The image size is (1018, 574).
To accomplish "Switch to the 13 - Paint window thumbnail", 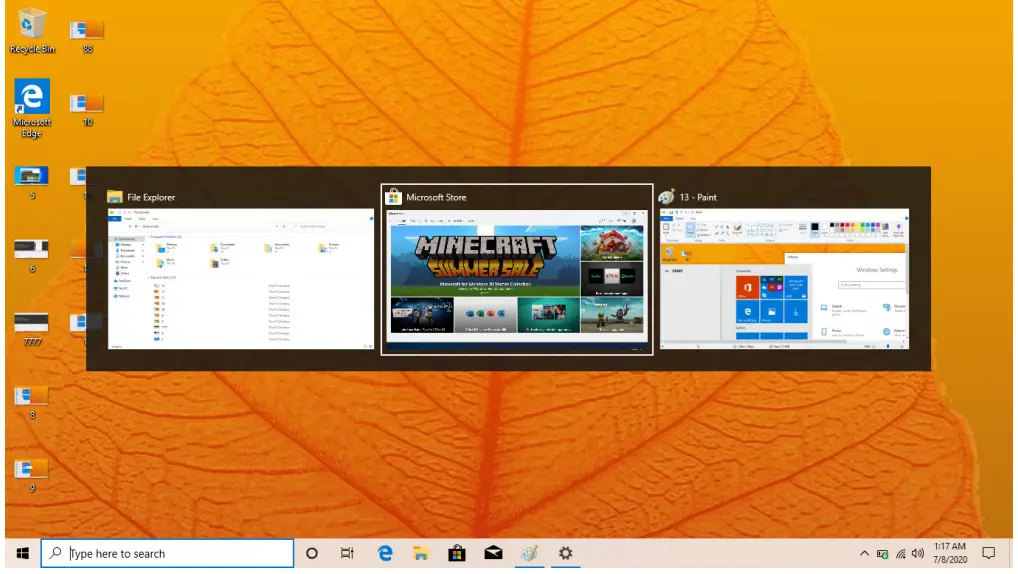I will point(784,279).
